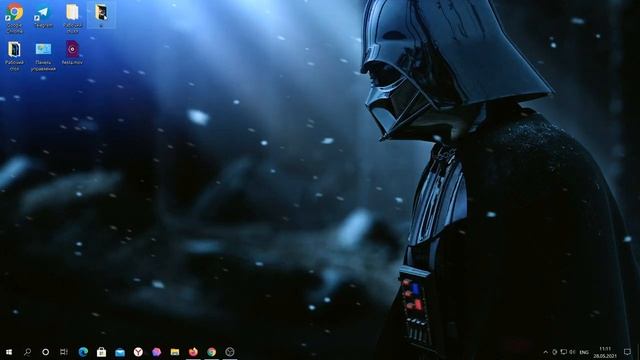Open clock and calendar flyout
Viewport: 640px width, 360px height.
[x=605, y=352]
